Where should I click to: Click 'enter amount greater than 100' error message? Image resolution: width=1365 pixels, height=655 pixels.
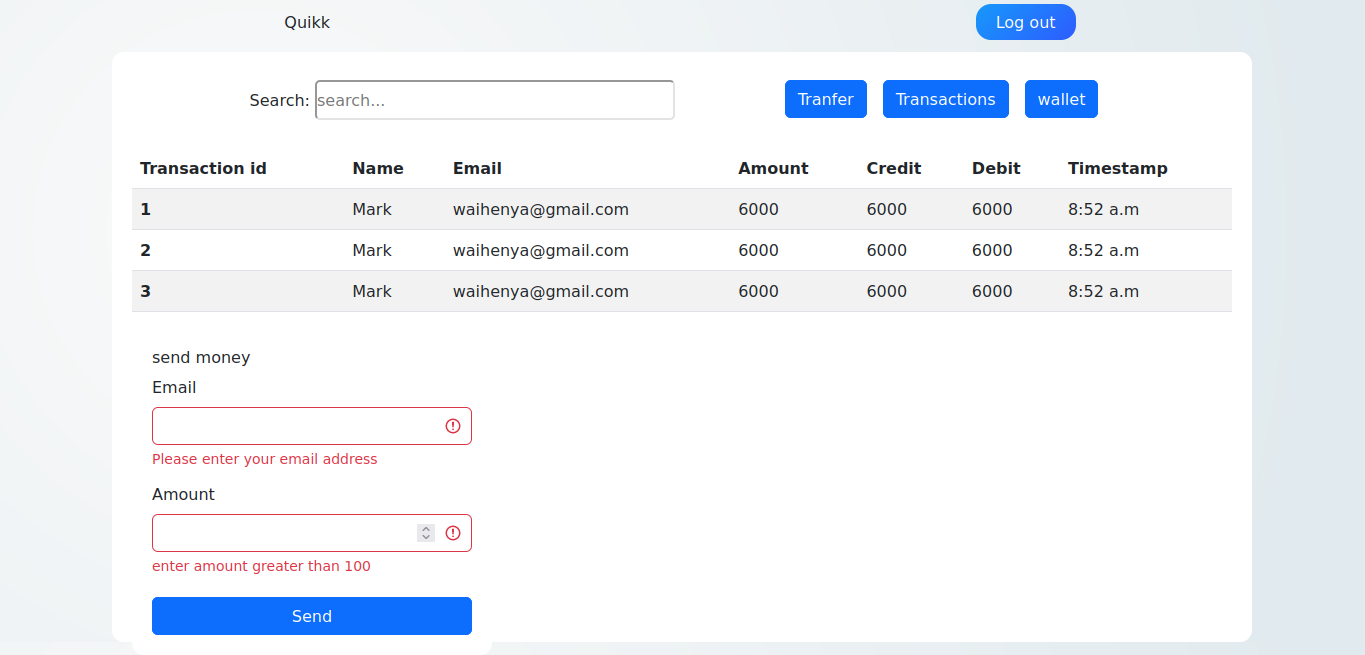point(261,566)
